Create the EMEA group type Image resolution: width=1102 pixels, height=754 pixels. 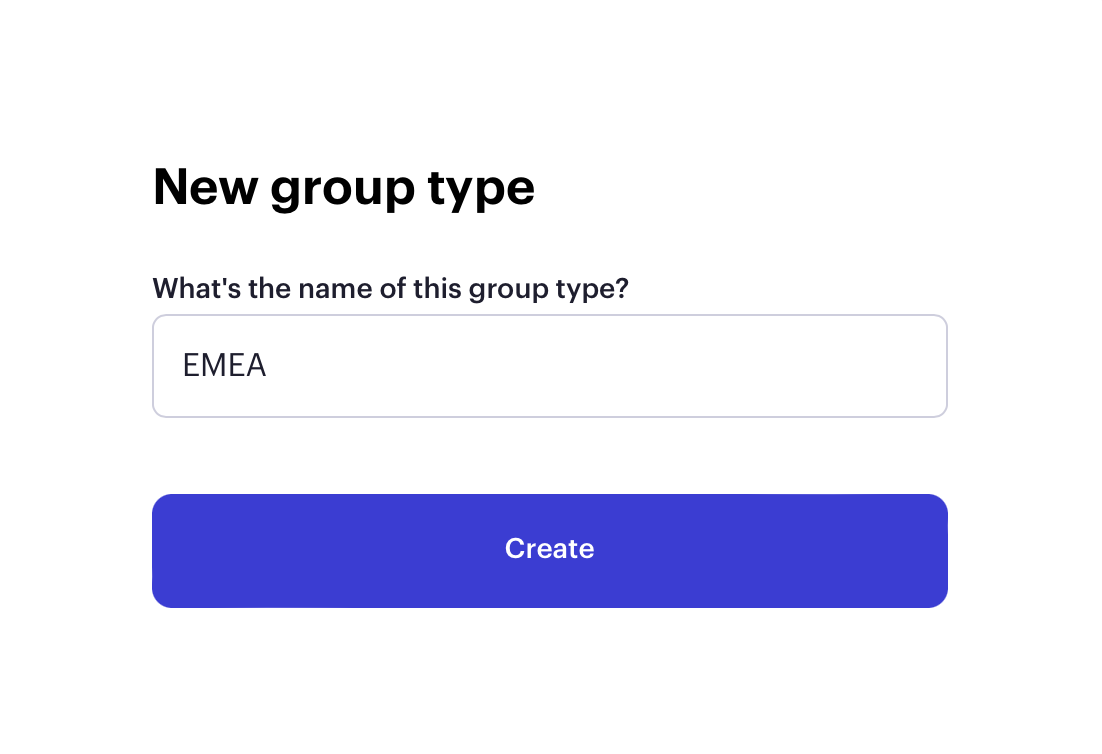pyautogui.click(x=550, y=551)
